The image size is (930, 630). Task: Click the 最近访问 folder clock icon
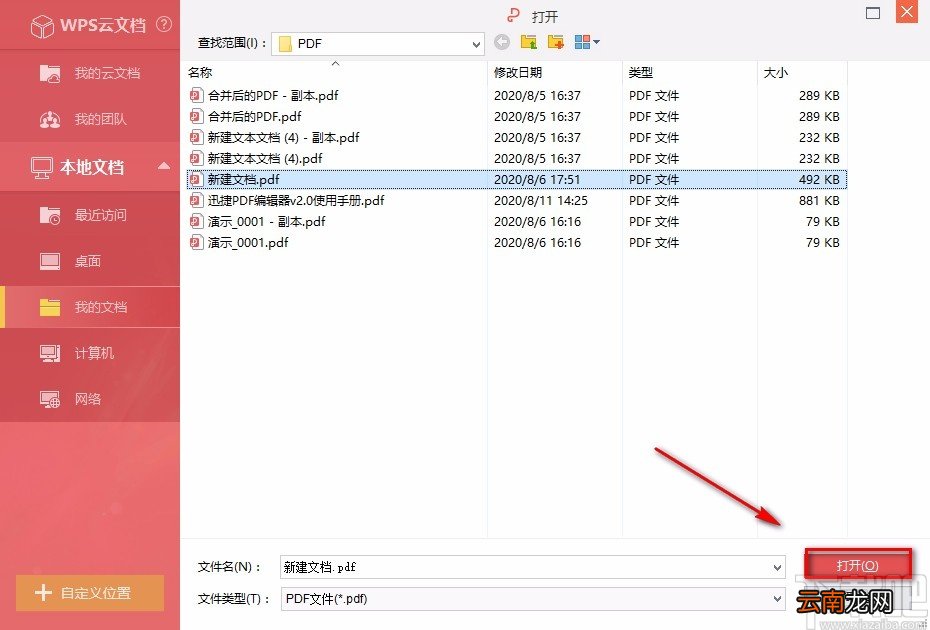[x=50, y=215]
